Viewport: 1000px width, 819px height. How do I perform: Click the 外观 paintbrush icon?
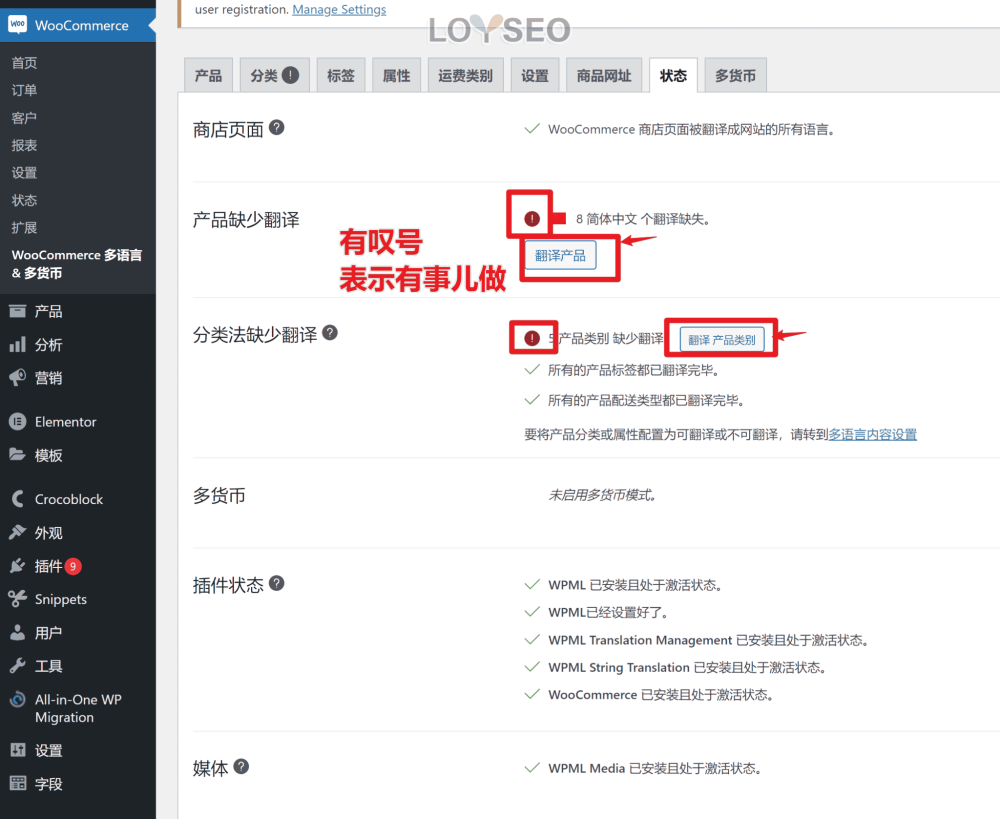point(17,532)
